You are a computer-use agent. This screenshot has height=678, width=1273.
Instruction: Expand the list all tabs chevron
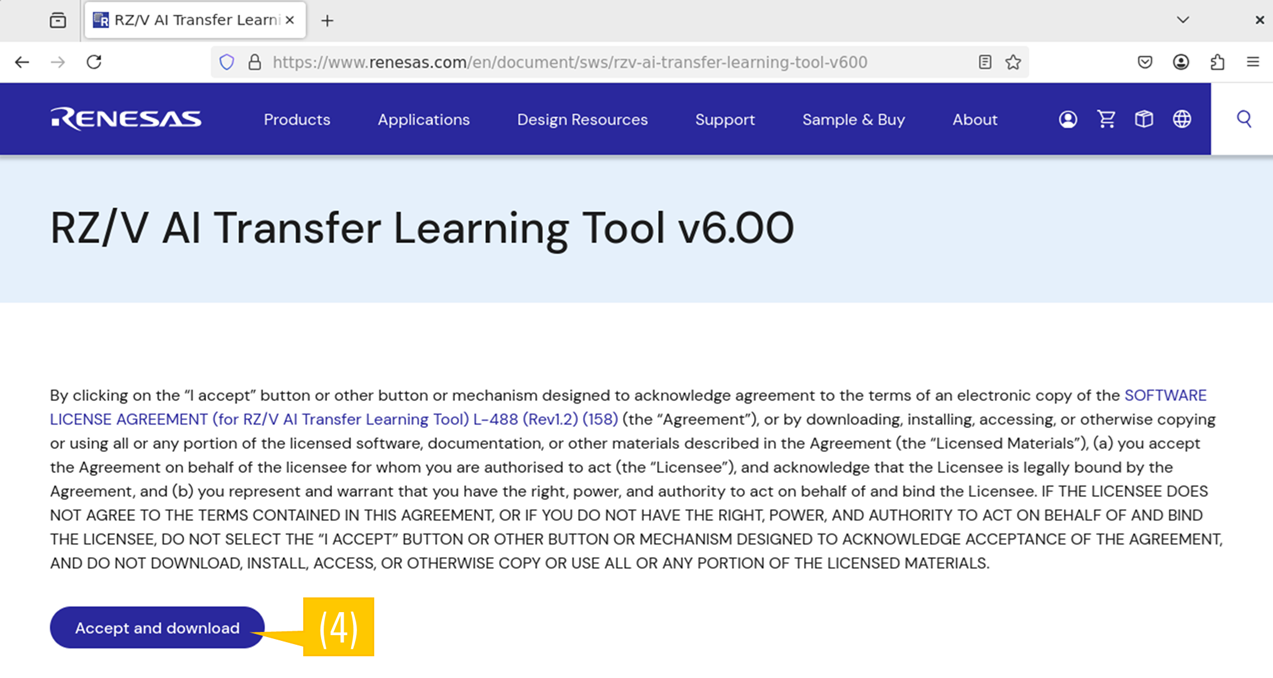pos(1183,20)
